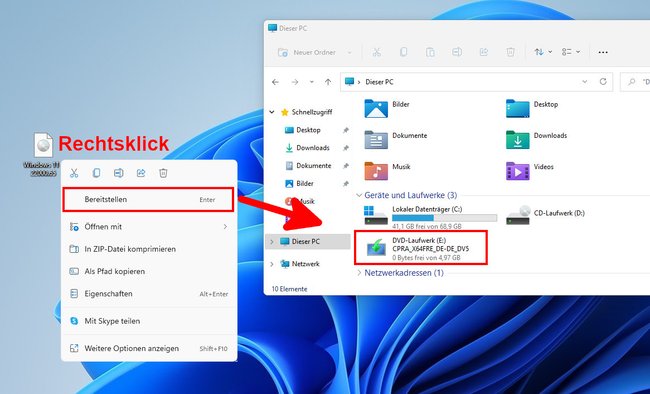Open the View layout options dropdown

point(571,52)
